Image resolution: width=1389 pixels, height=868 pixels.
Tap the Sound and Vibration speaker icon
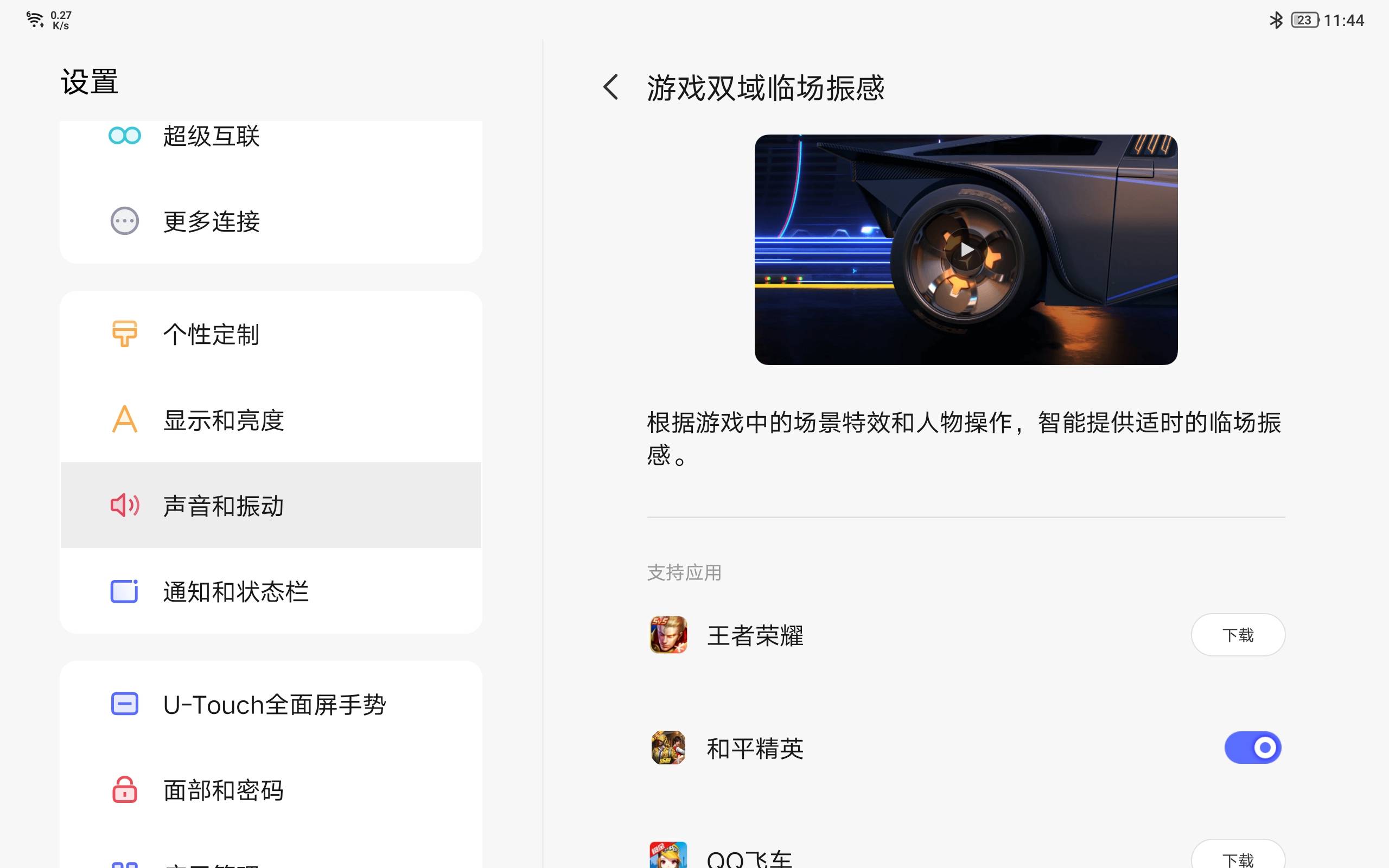125,505
